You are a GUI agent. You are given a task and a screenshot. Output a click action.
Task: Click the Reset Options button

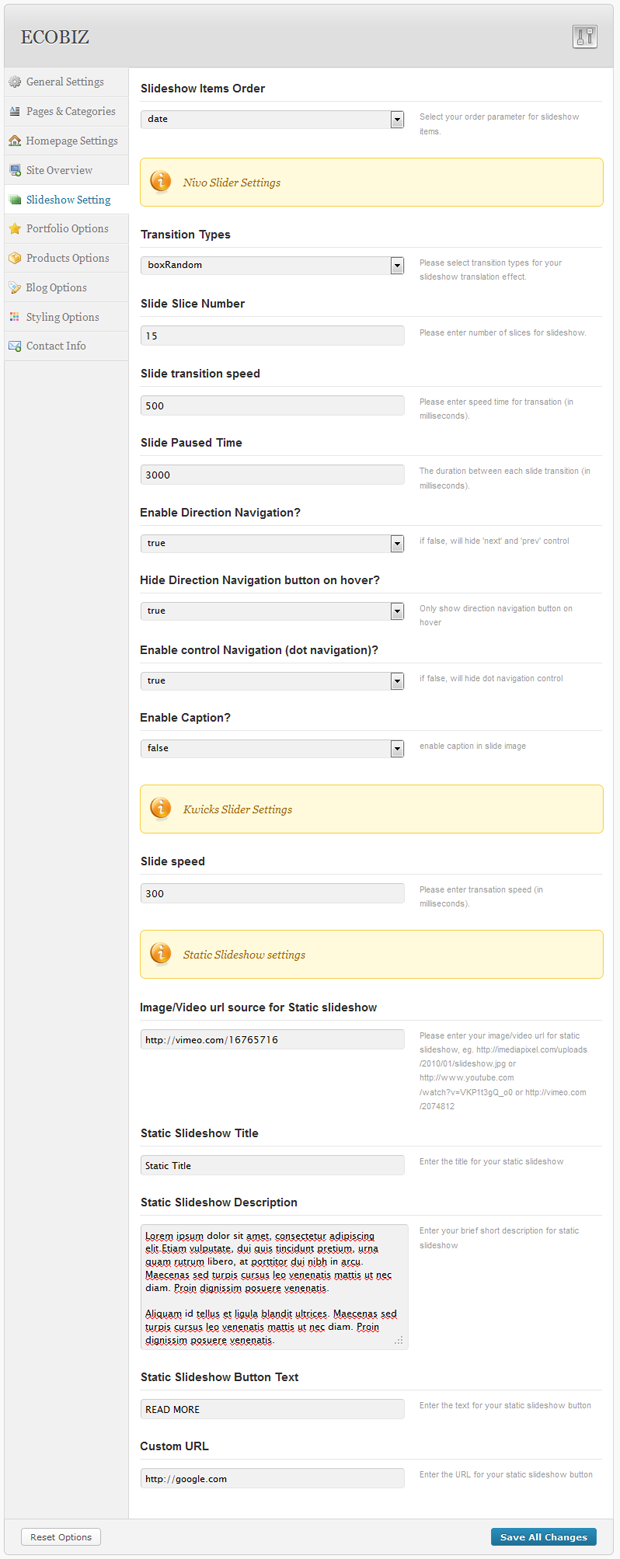tap(61, 1537)
